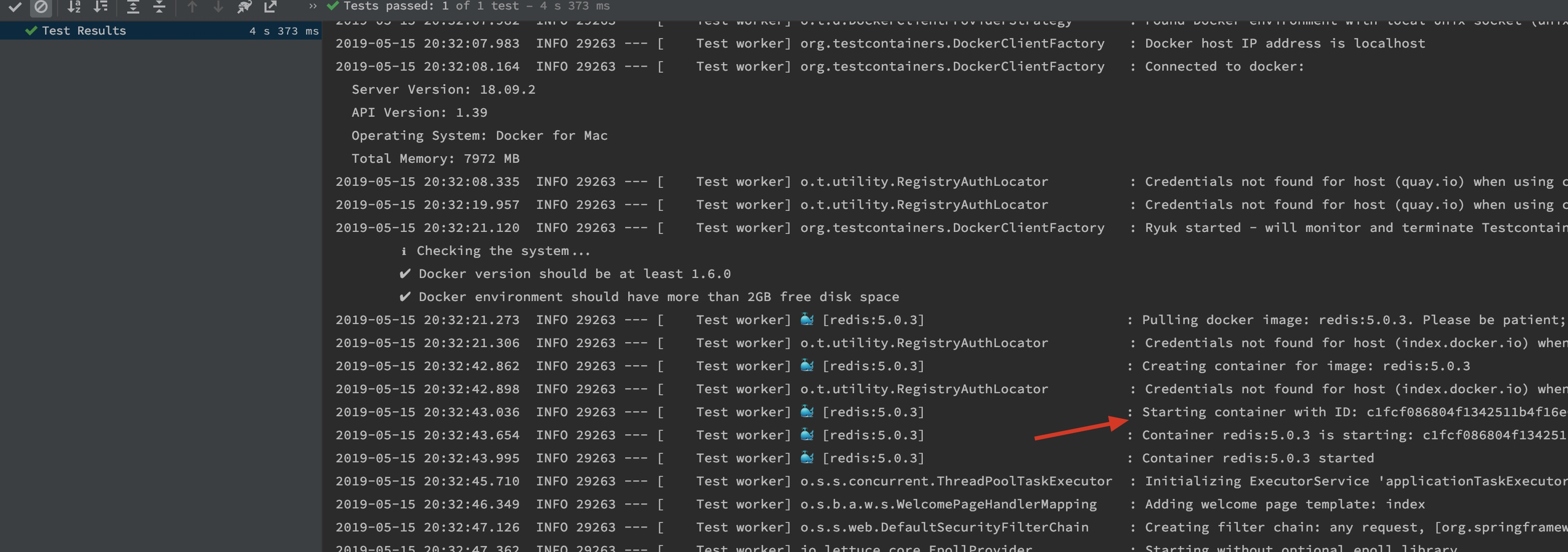Click the green check beside Test Results

[31, 31]
